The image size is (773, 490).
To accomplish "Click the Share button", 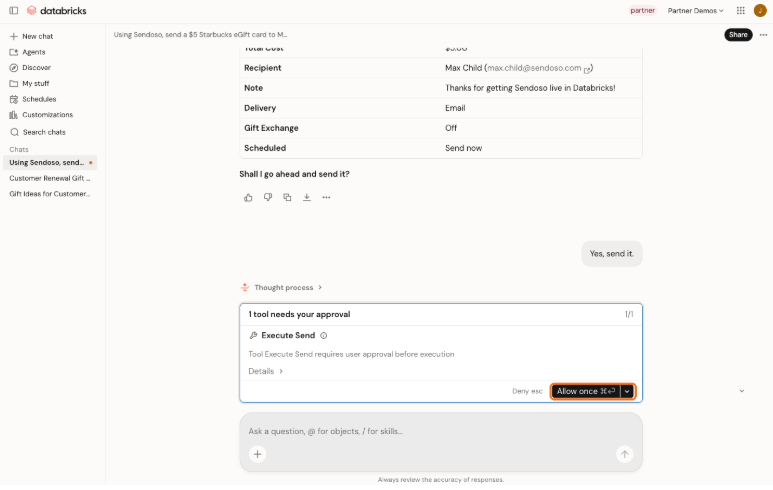I will click(738, 35).
